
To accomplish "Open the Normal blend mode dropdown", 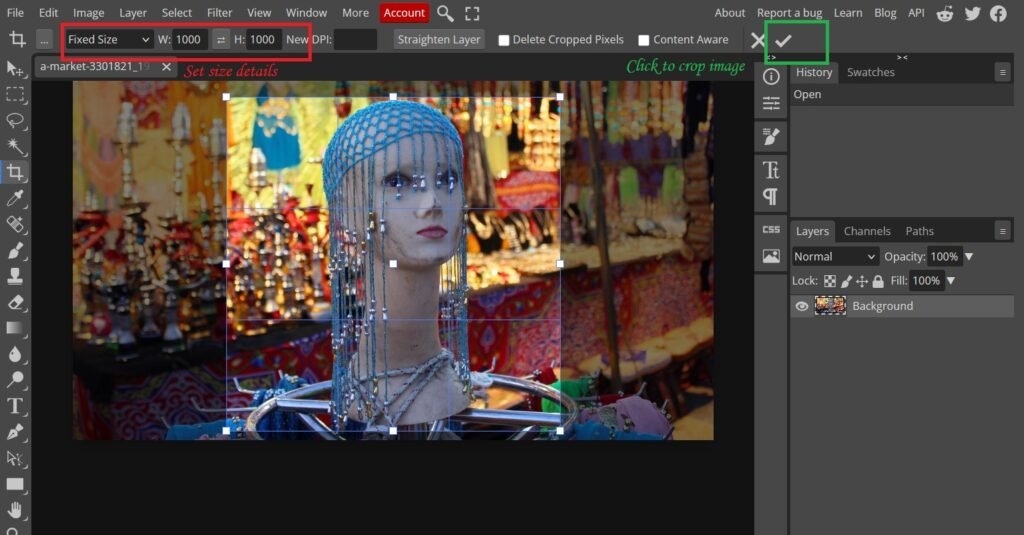I will tap(835, 257).
